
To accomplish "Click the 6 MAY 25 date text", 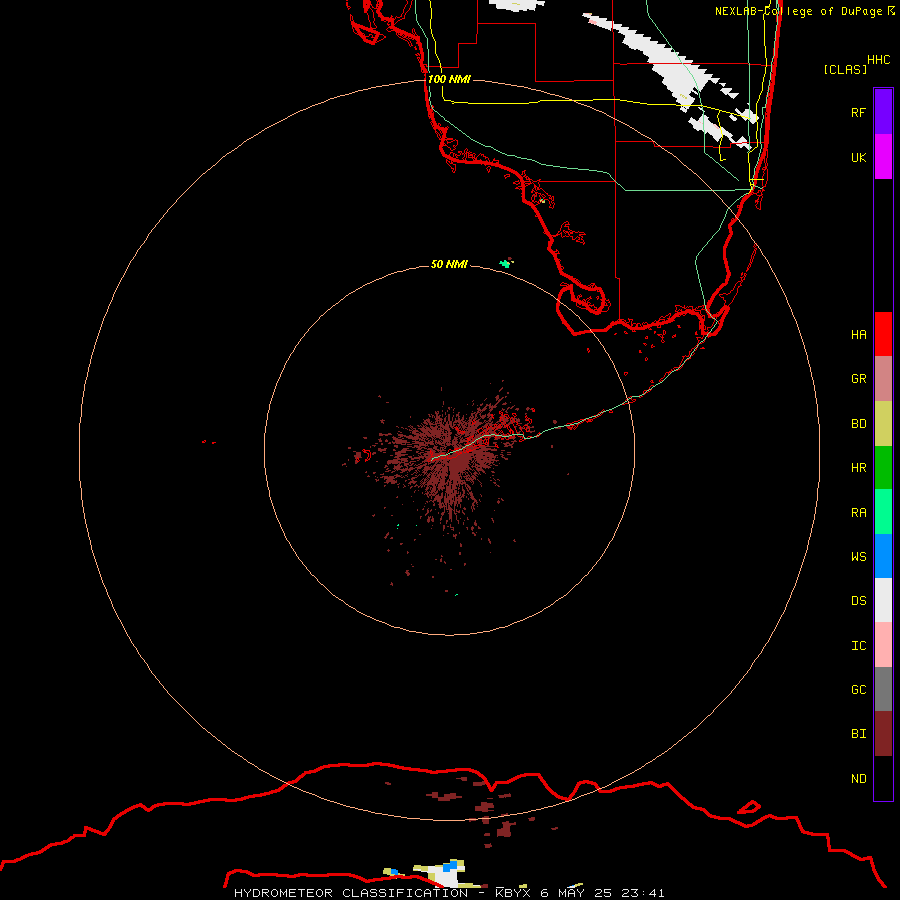I will click(x=576, y=893).
